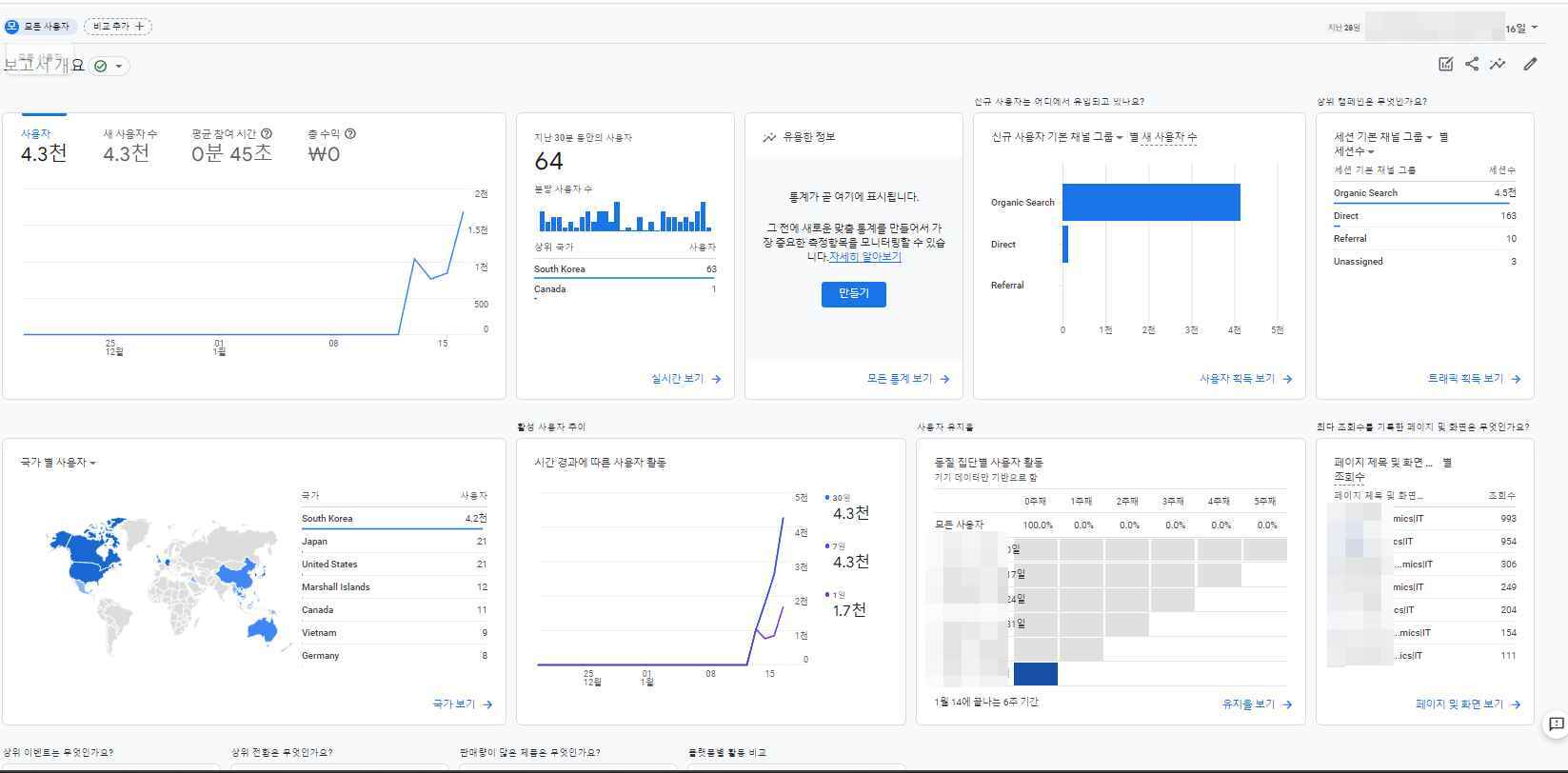Select South Korea row in country table
Image resolution: width=1568 pixels, height=773 pixels.
[x=394, y=519]
